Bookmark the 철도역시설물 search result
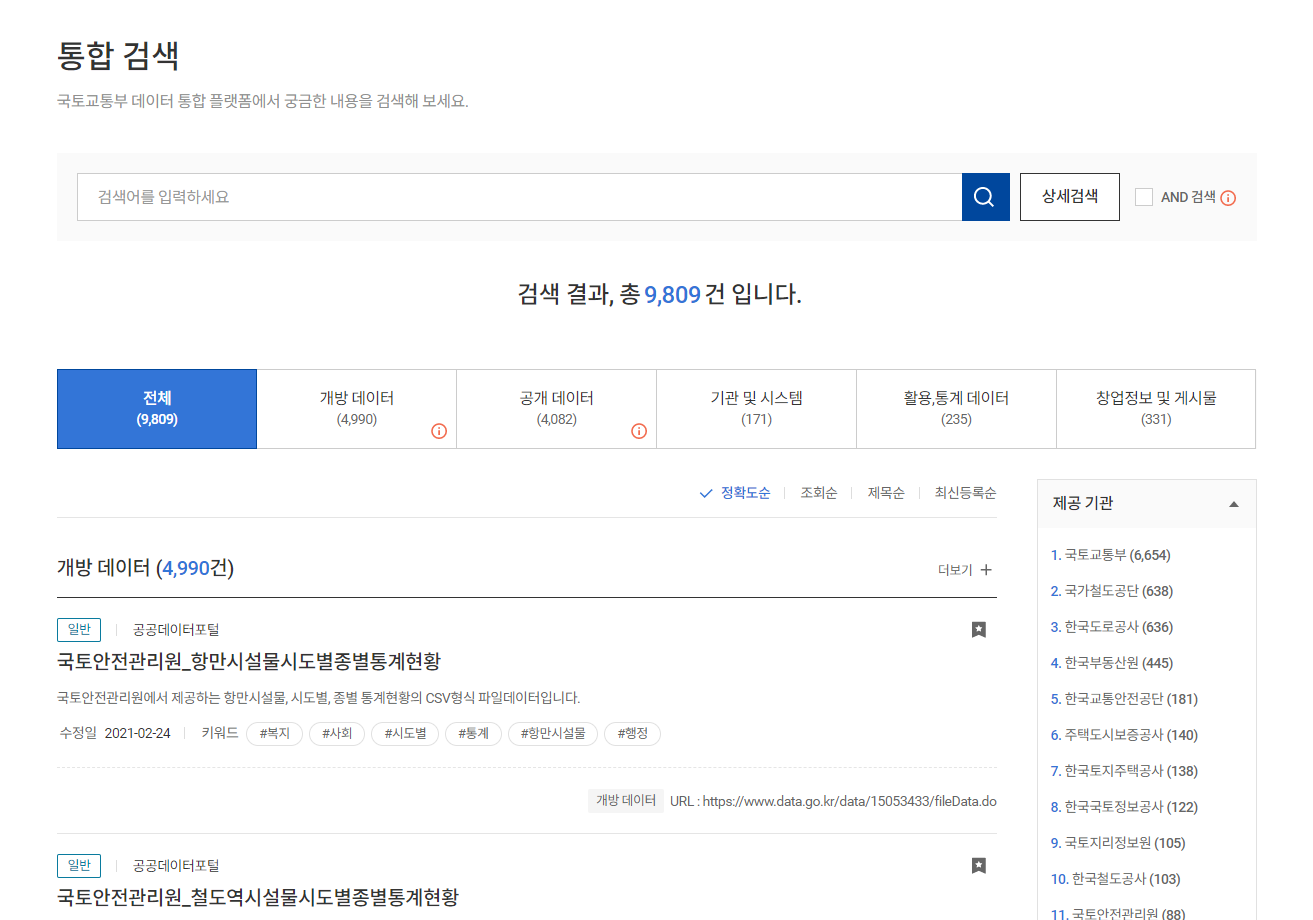Image resolution: width=1313 pixels, height=920 pixels. 978,866
